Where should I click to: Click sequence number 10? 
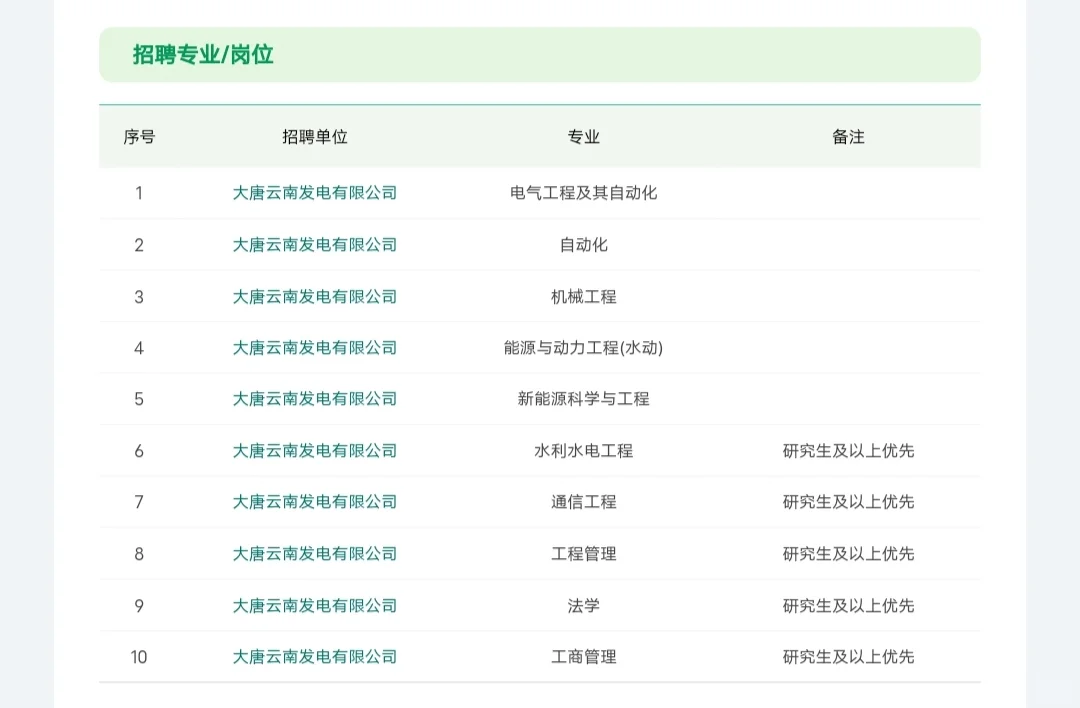click(x=139, y=657)
